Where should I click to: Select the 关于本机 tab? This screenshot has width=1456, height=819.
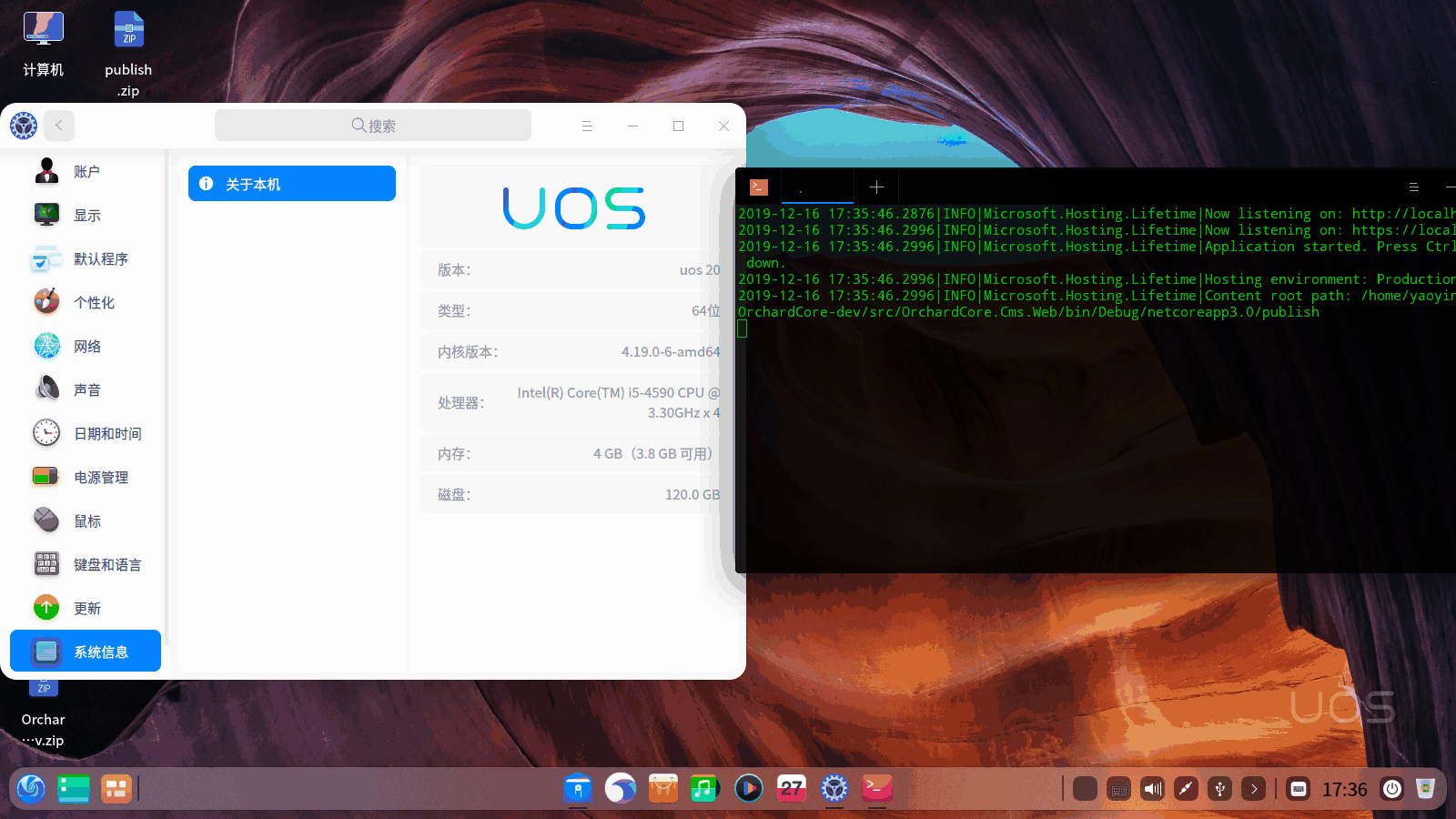point(292,184)
